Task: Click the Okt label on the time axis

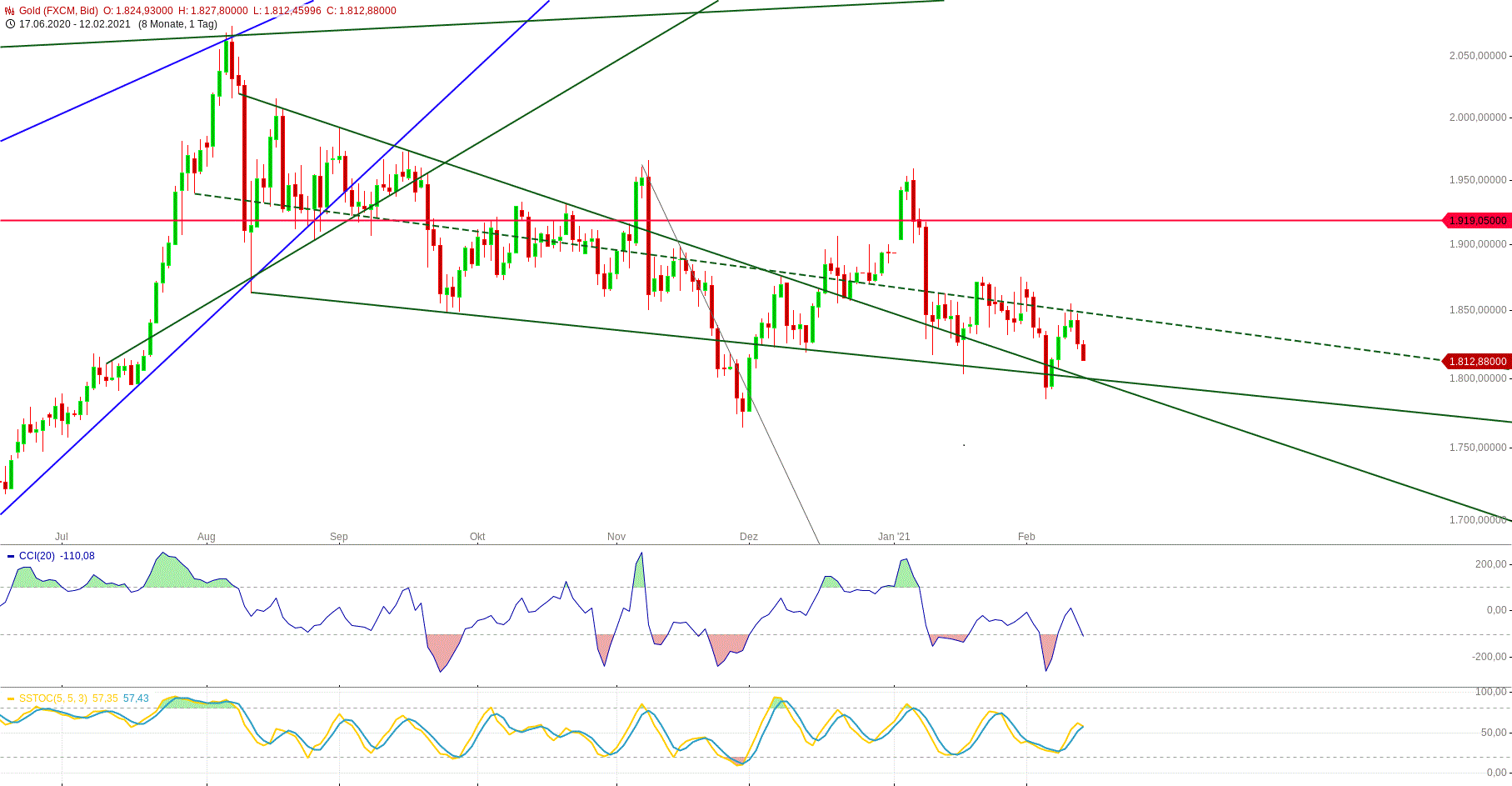Action: point(477,537)
